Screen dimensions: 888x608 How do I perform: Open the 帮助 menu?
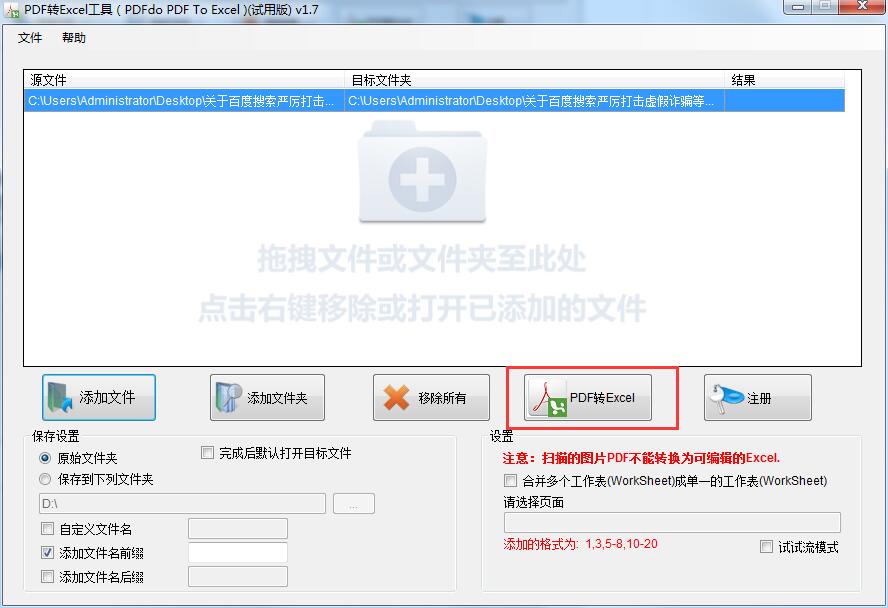tap(74, 38)
